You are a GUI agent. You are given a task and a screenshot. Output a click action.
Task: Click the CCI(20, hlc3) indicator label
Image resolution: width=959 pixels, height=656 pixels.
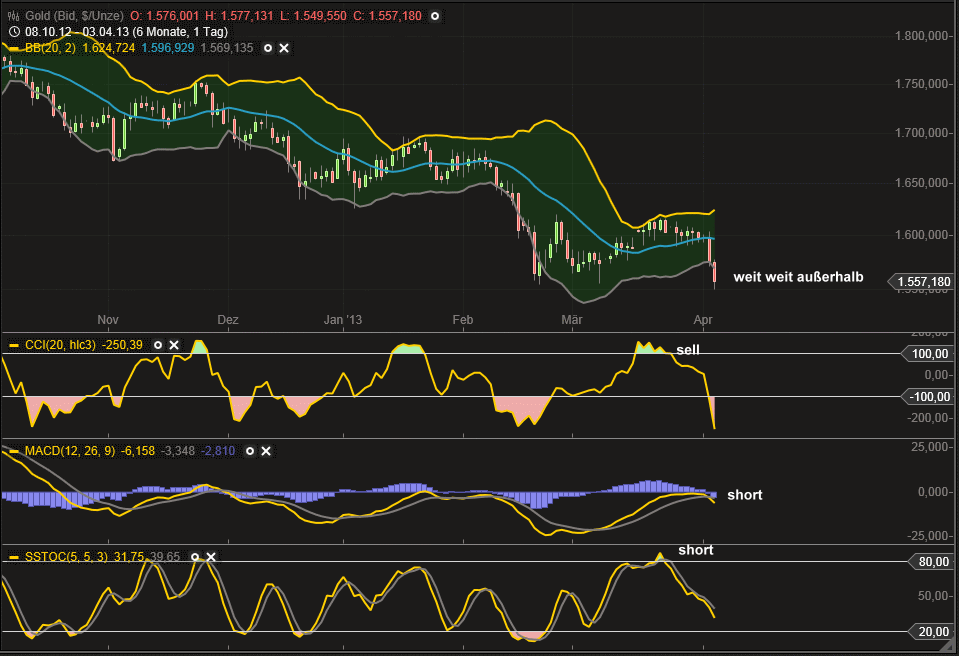60,345
